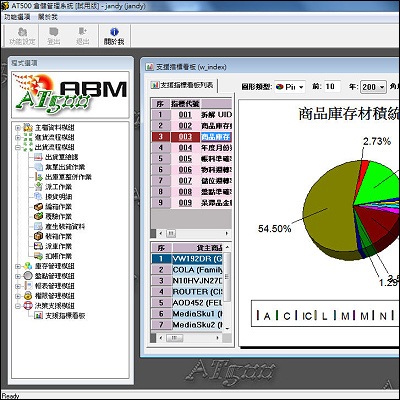Click 扣帳作業 icon in tree
Image resolution: width=400 pixels, height=400 pixels.
(39, 256)
